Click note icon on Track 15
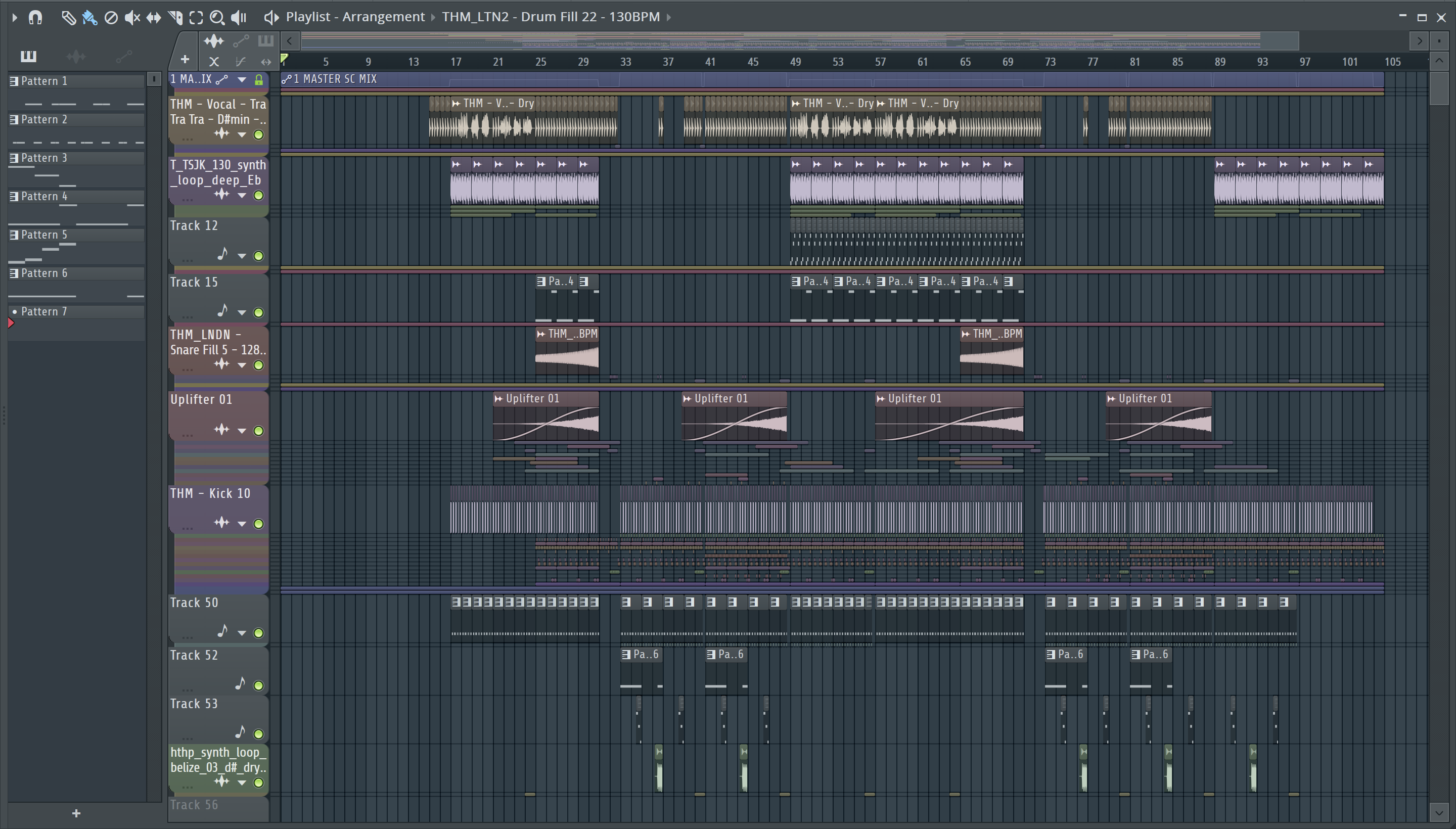 pyautogui.click(x=222, y=311)
